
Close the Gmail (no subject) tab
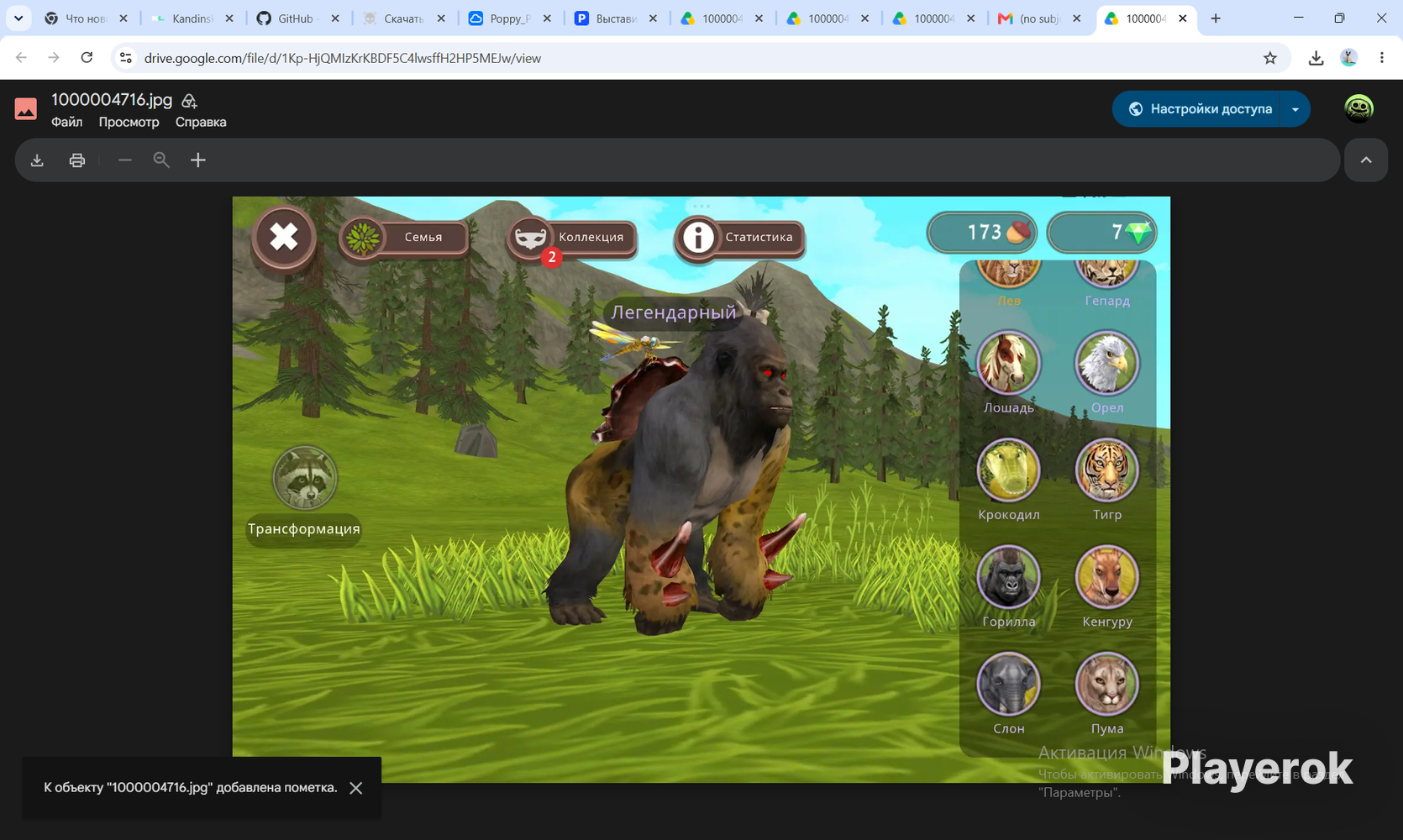1076,18
